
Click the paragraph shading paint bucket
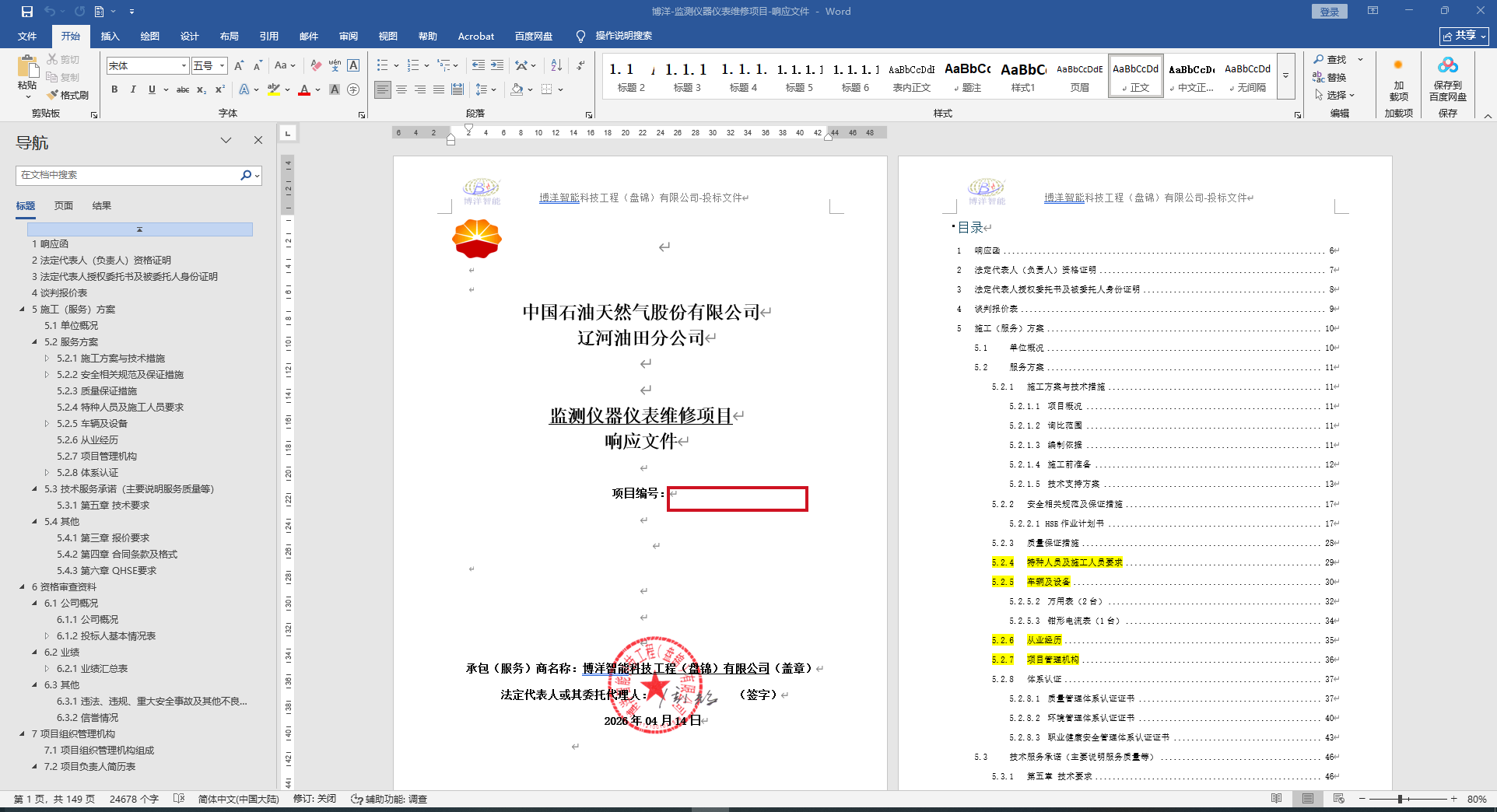pos(517,89)
